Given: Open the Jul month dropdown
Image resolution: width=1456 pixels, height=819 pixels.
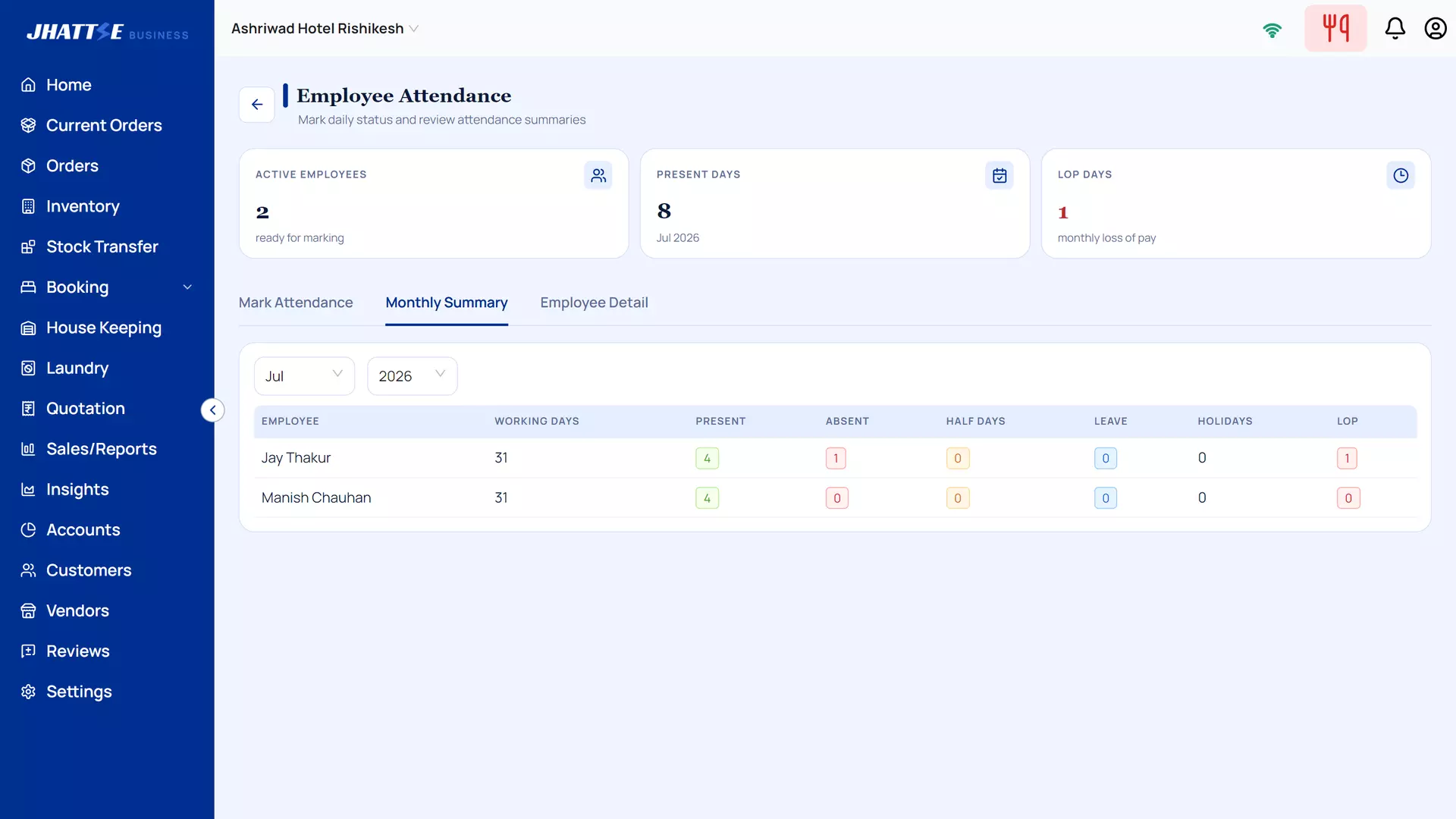Looking at the screenshot, I should 304,376.
